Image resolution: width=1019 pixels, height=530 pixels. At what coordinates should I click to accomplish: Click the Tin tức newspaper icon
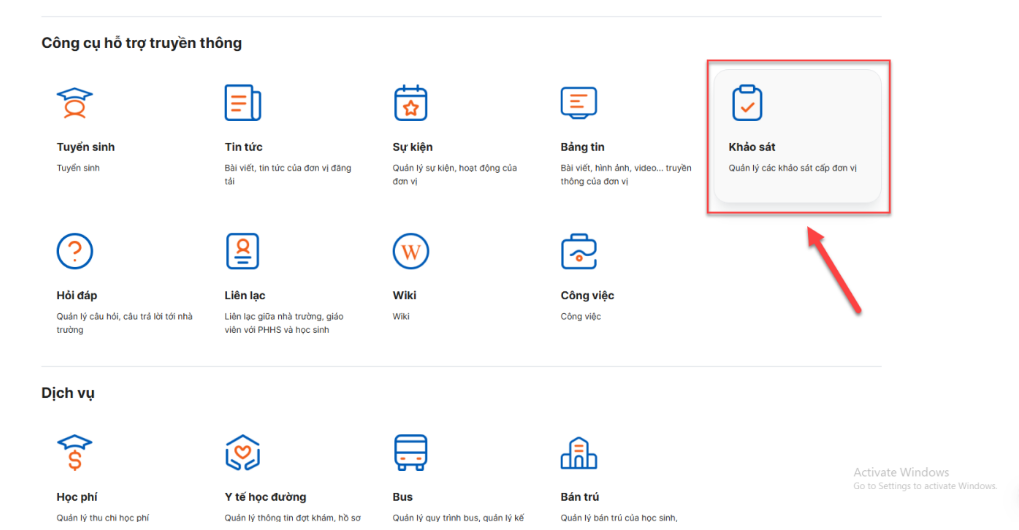(x=243, y=103)
